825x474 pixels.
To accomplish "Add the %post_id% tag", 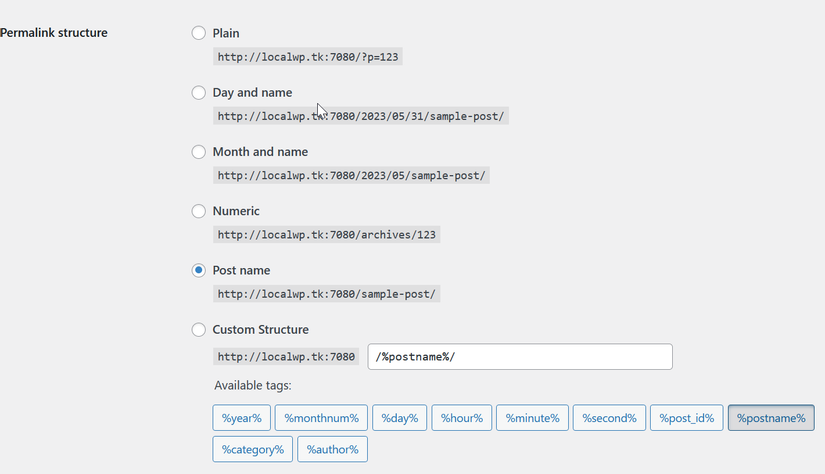I will pyautogui.click(x=687, y=418).
